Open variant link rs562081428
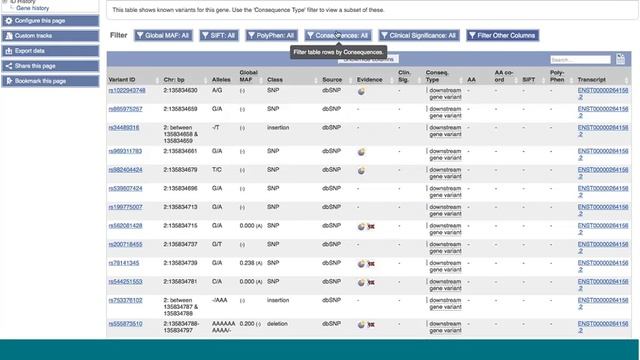640x360 pixels. point(125,226)
